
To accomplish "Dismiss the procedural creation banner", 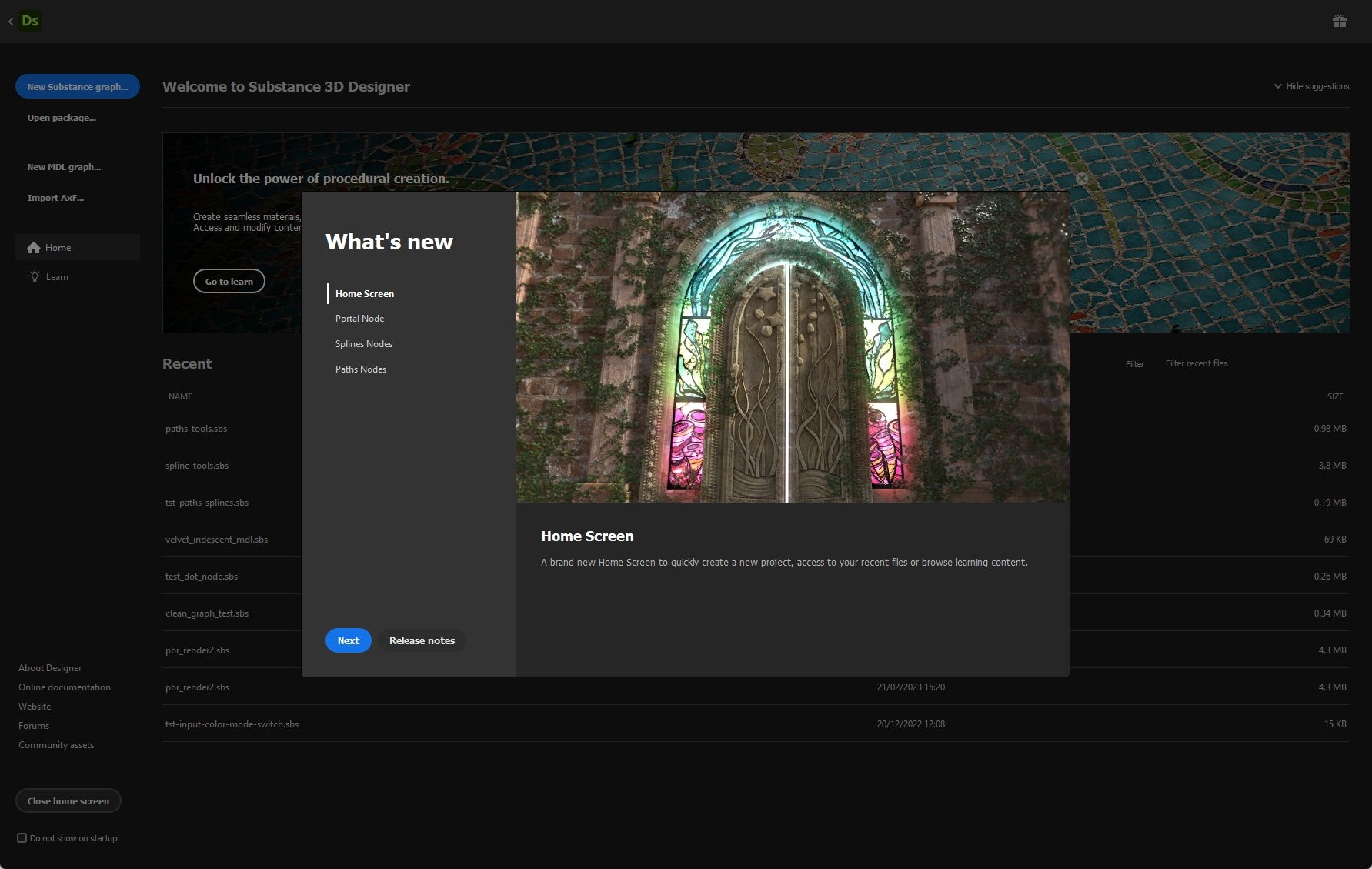I will pyautogui.click(x=1082, y=177).
